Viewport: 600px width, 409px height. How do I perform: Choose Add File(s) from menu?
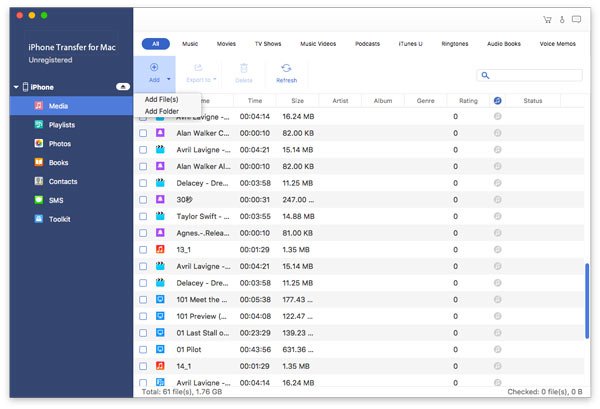click(161, 99)
